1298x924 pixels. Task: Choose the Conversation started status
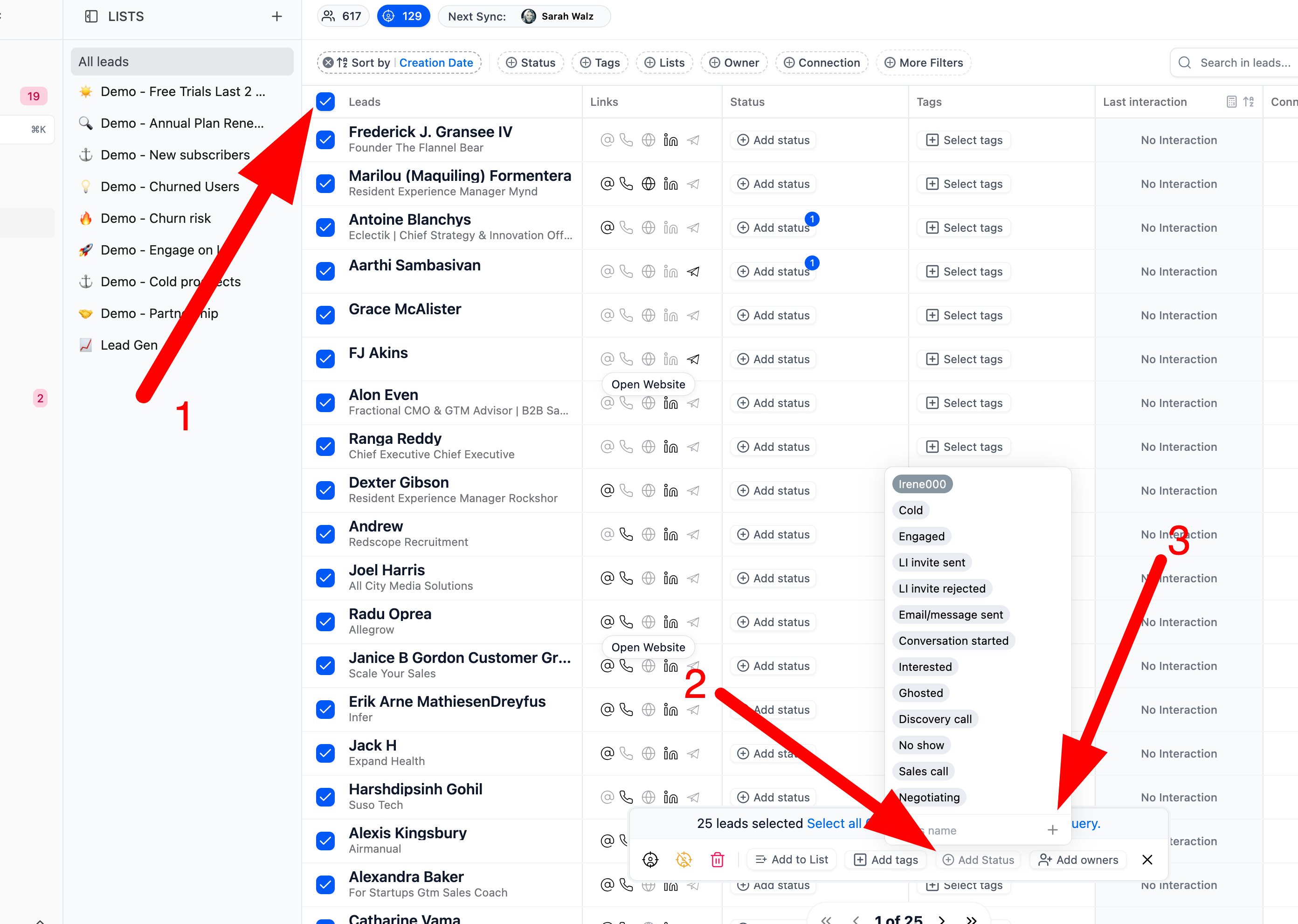pos(953,641)
